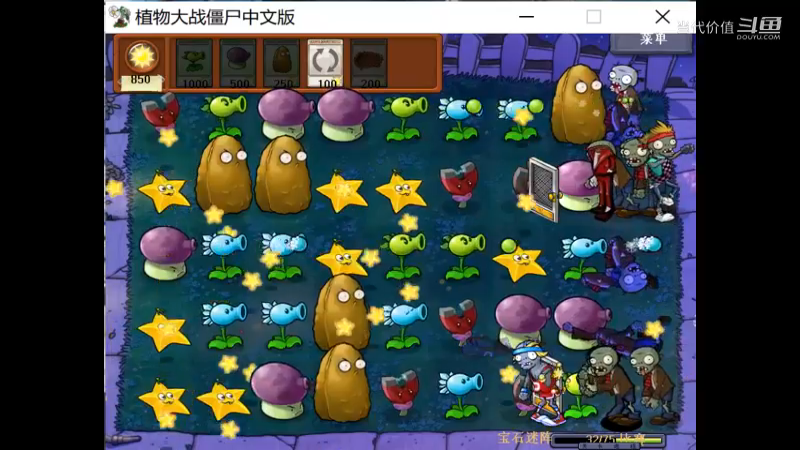Image resolution: width=800 pixels, height=450 pixels.
Task: Close the 植物大战僵尸中文版 window
Action: point(662,17)
